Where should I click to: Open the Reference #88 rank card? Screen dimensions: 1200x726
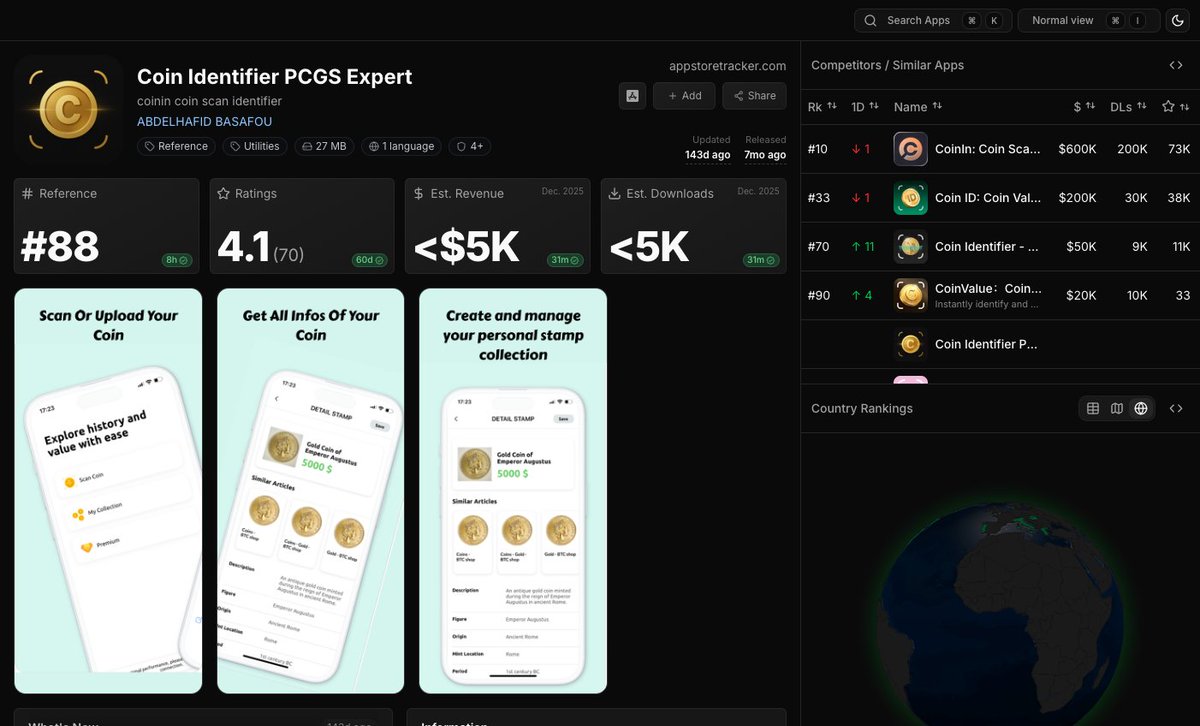point(106,226)
